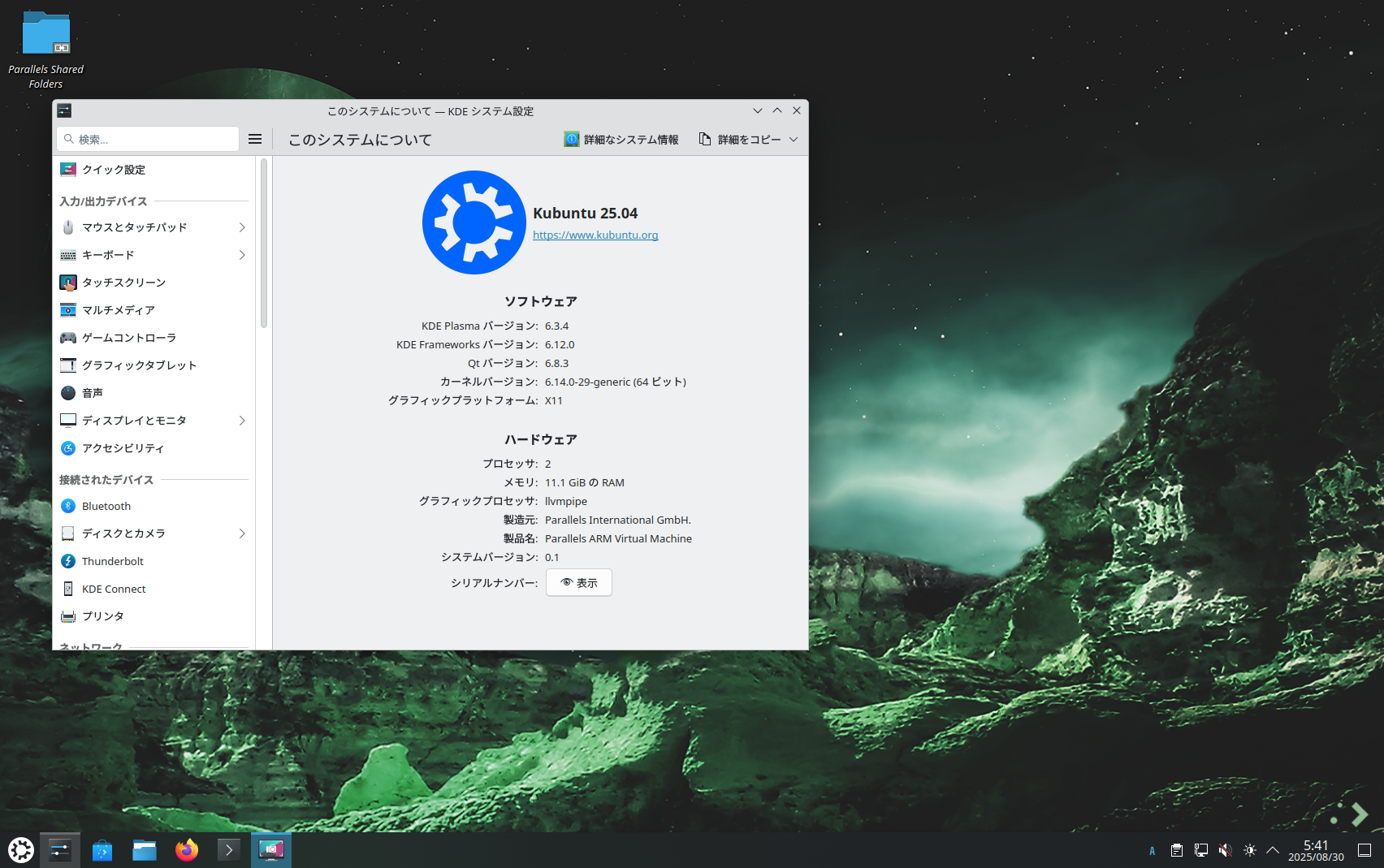Open Bluetooth settings
This screenshot has height=868, width=1384.
tap(154, 506)
